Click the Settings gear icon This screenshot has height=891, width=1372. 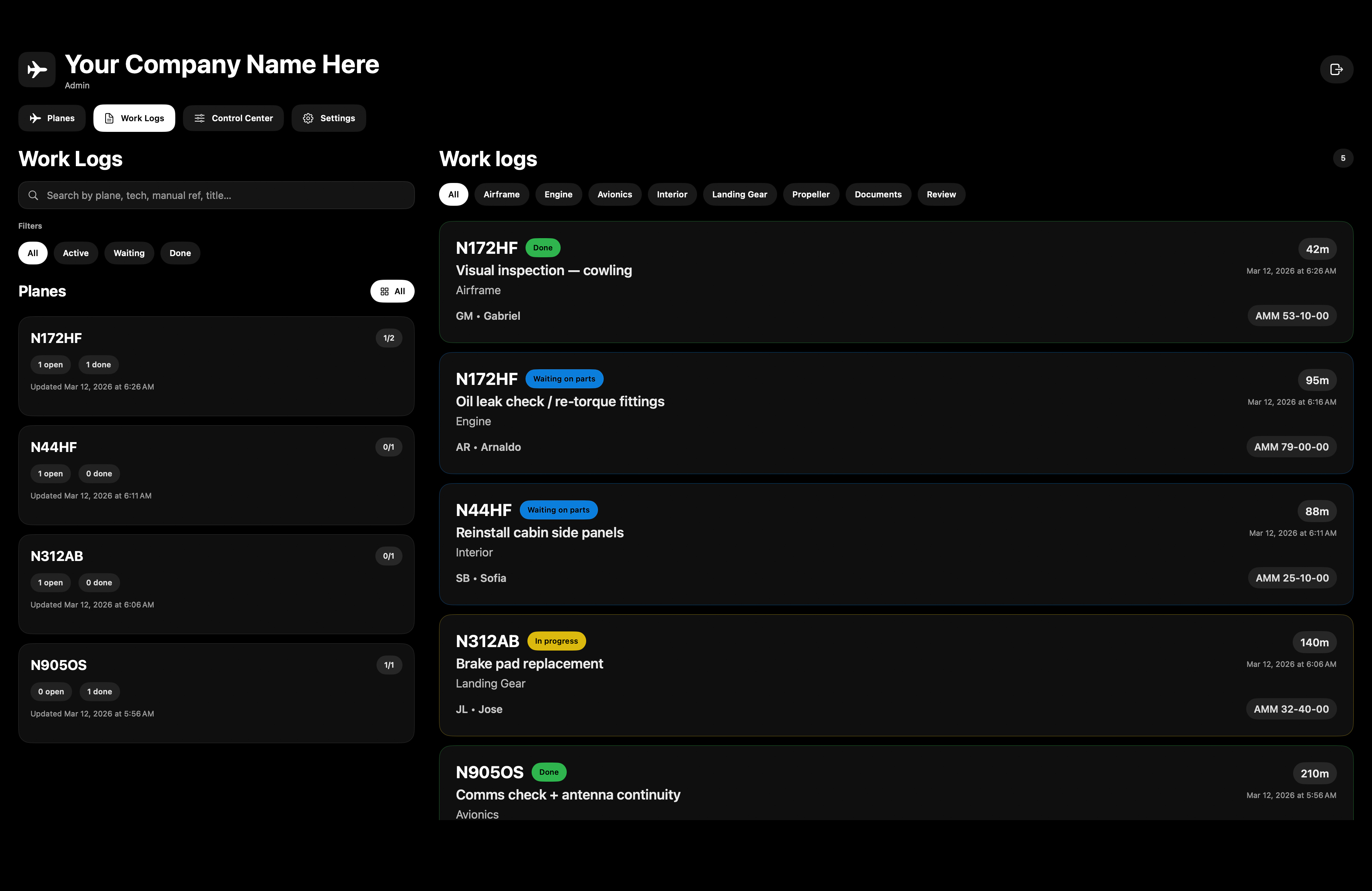tap(308, 118)
